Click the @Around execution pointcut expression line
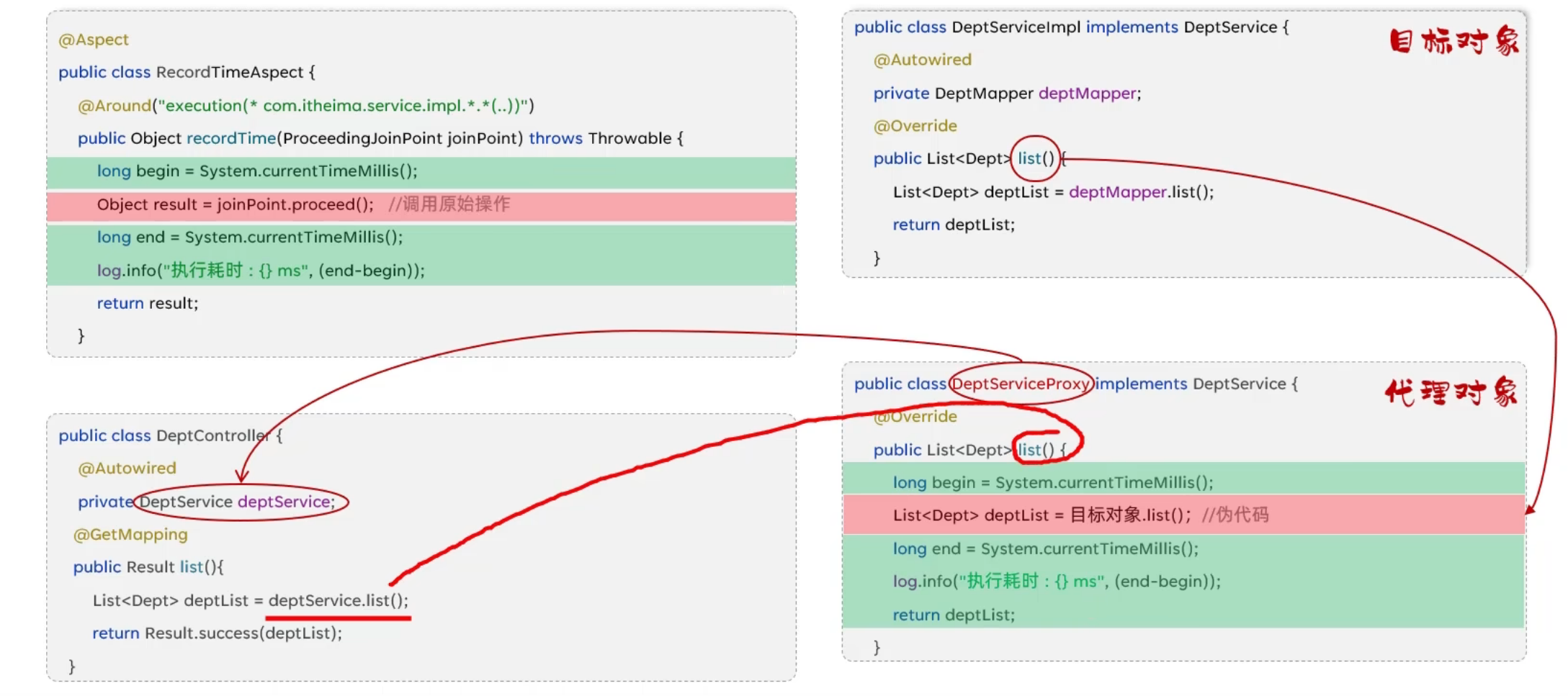This screenshot has width=1568, height=696. tap(305, 106)
